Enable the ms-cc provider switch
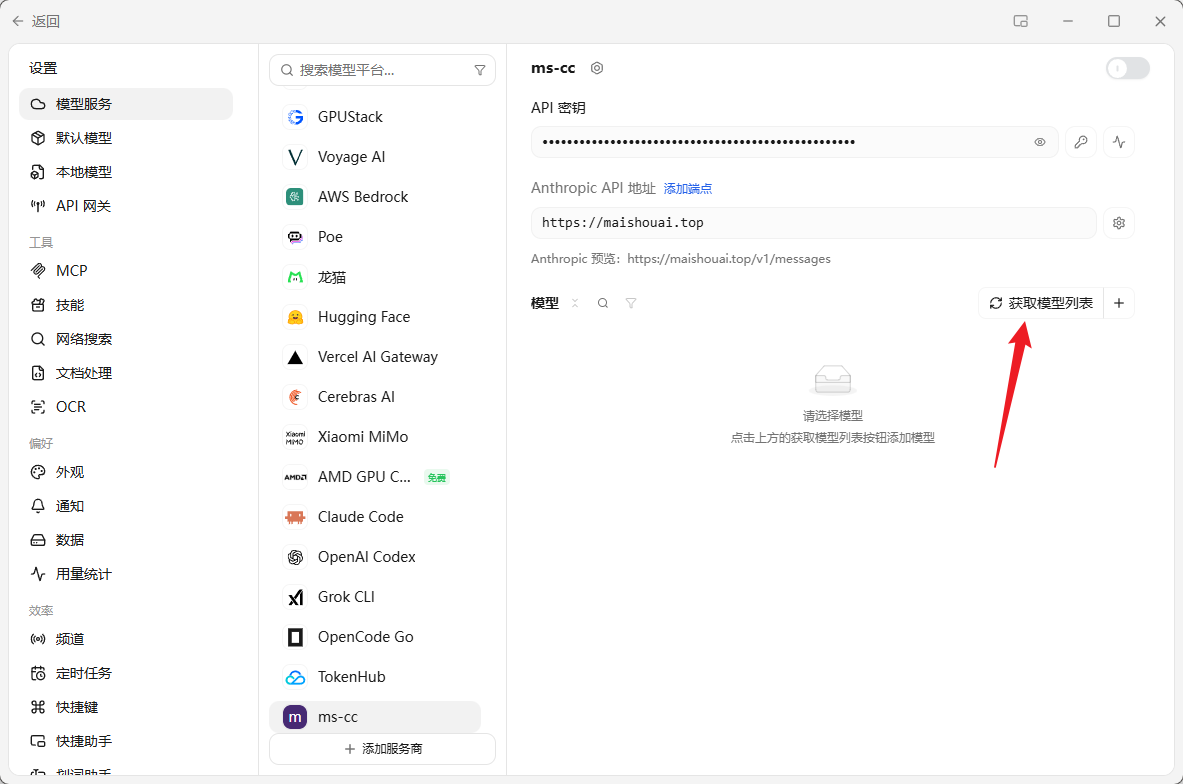This screenshot has width=1183, height=784. pyautogui.click(x=1127, y=68)
